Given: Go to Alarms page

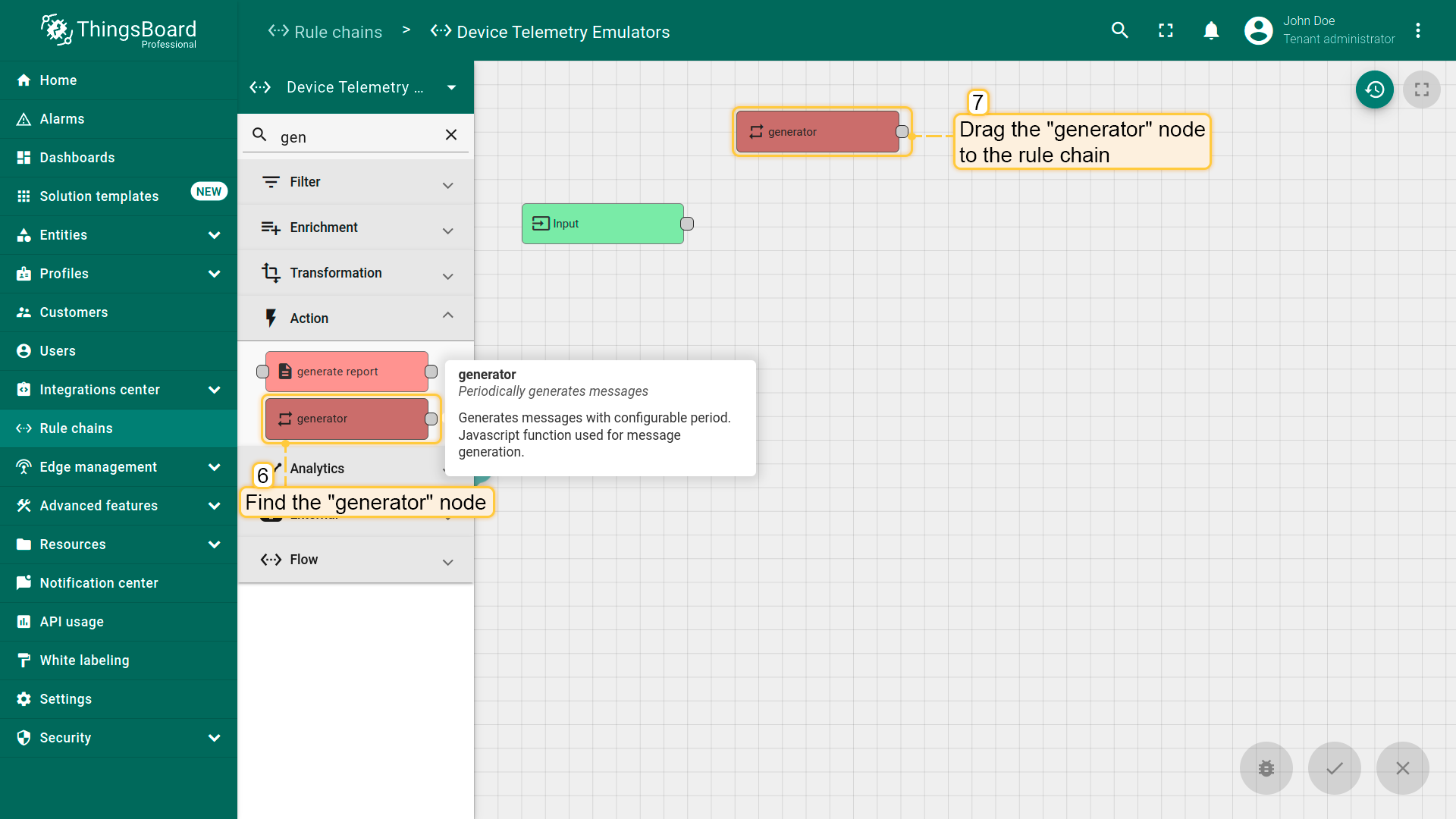Looking at the screenshot, I should [x=61, y=119].
